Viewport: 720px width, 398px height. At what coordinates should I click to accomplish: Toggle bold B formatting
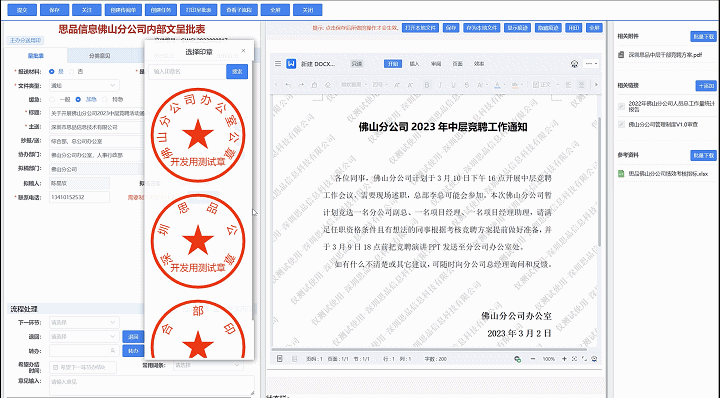point(427,85)
